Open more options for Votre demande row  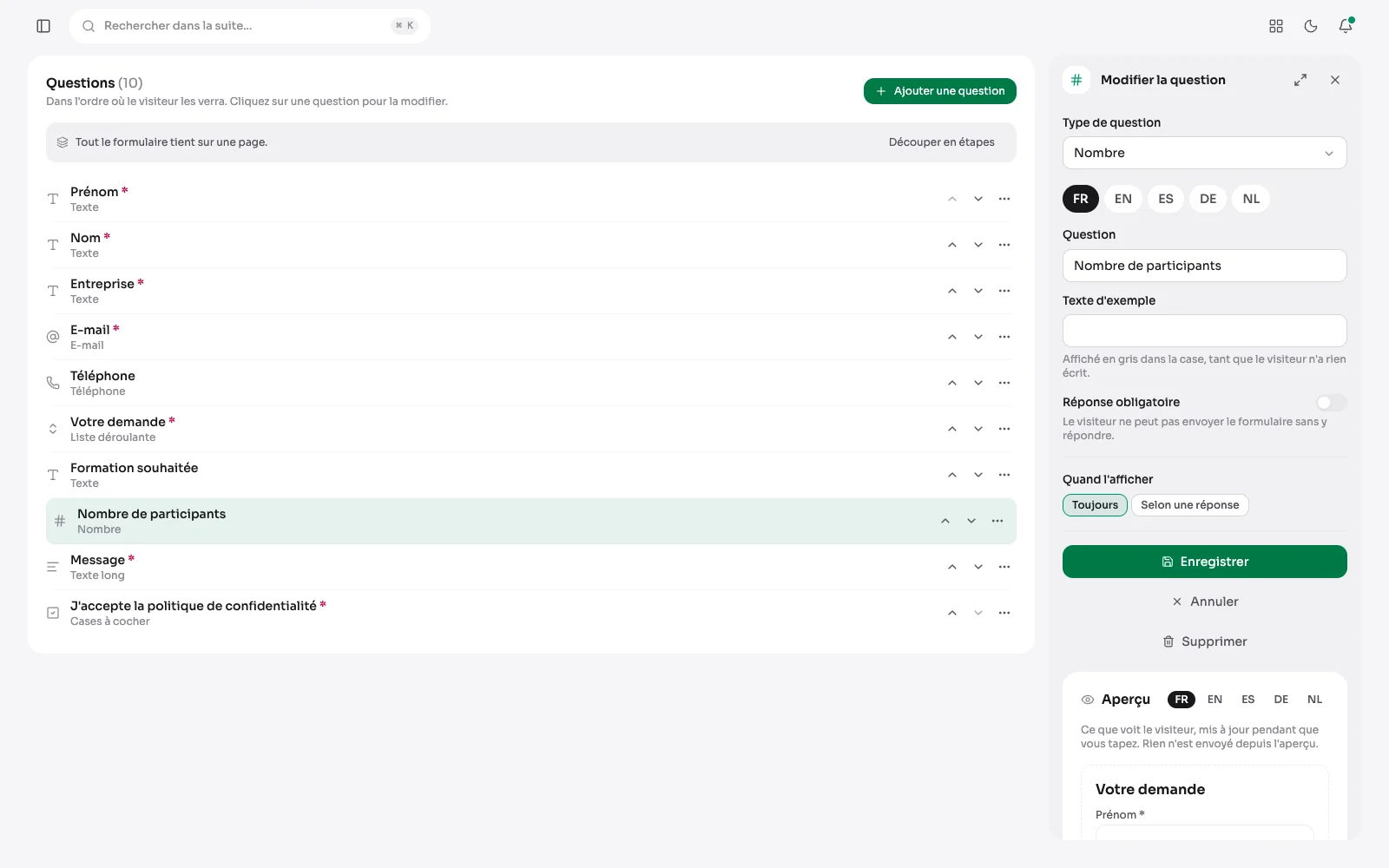[1004, 429]
